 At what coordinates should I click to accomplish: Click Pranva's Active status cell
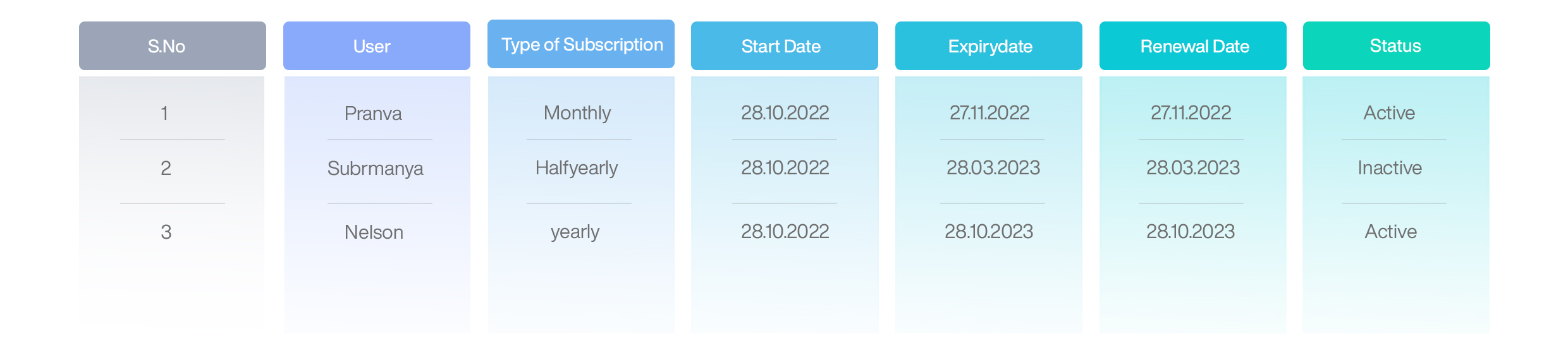coord(1389,113)
